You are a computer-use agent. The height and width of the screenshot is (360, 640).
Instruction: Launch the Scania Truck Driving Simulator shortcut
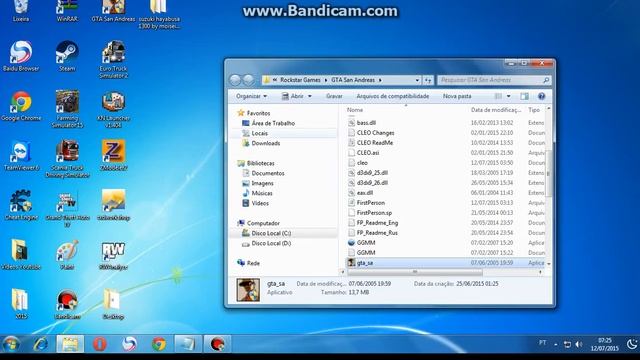tap(67, 159)
